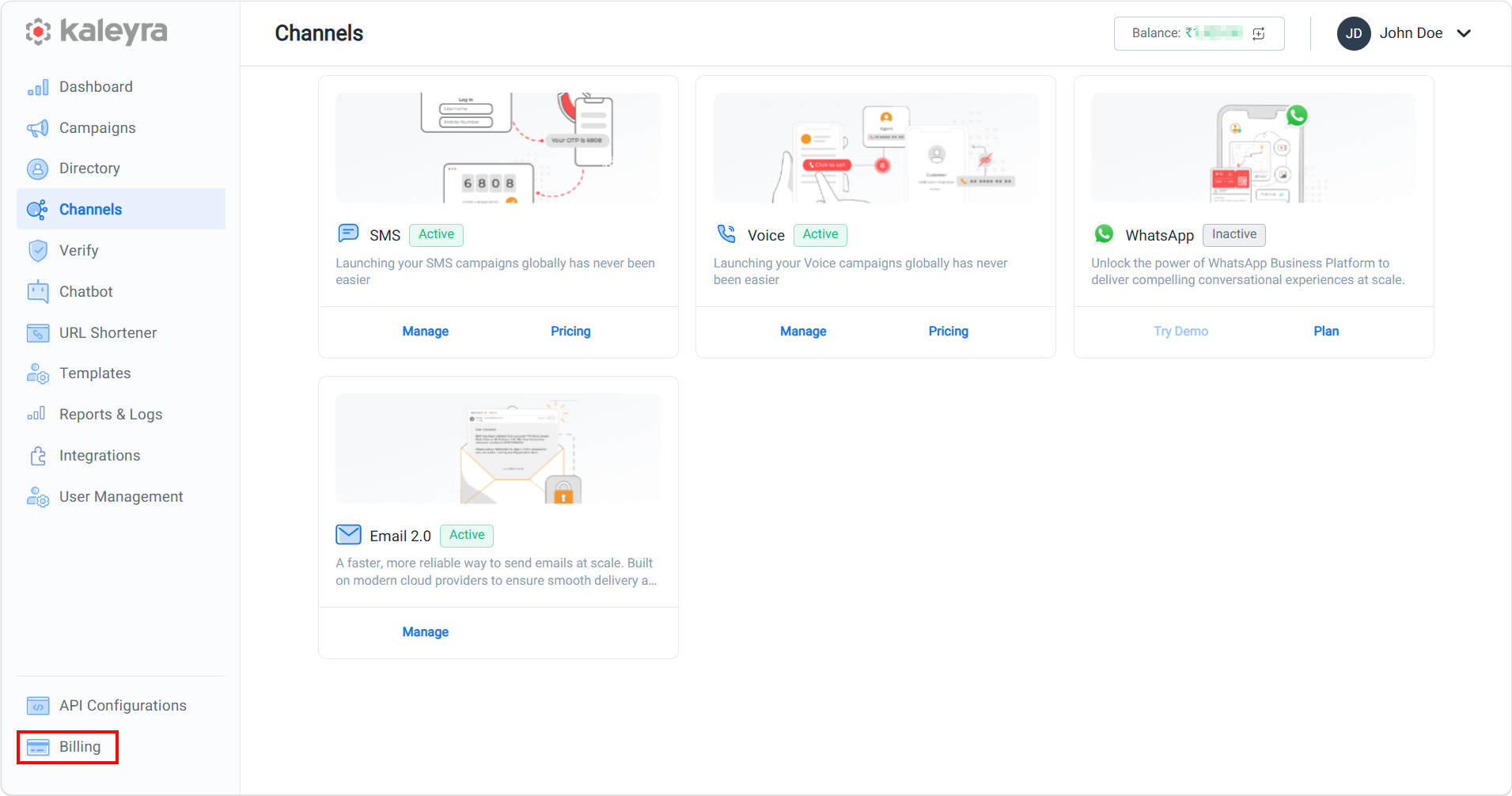Click the Email 2.0 channel title
This screenshot has width=1512, height=796.
click(x=400, y=536)
